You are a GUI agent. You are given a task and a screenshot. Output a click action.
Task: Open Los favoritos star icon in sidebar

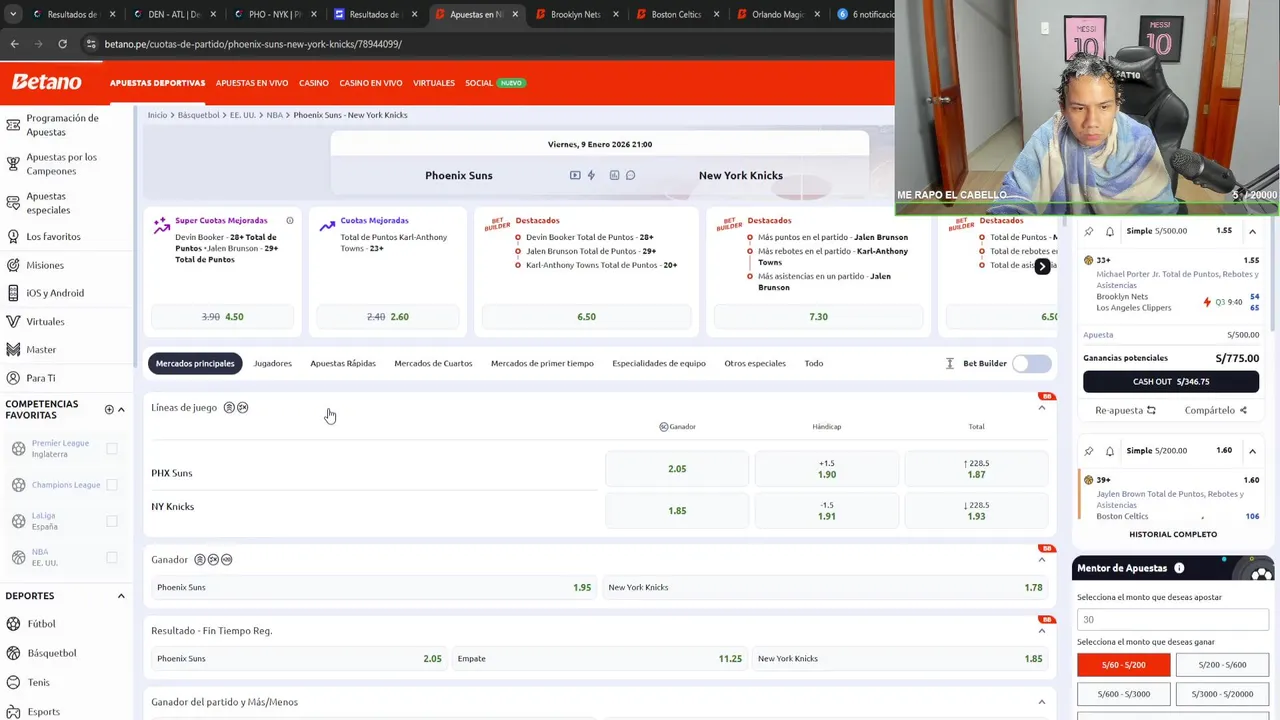(x=13, y=237)
